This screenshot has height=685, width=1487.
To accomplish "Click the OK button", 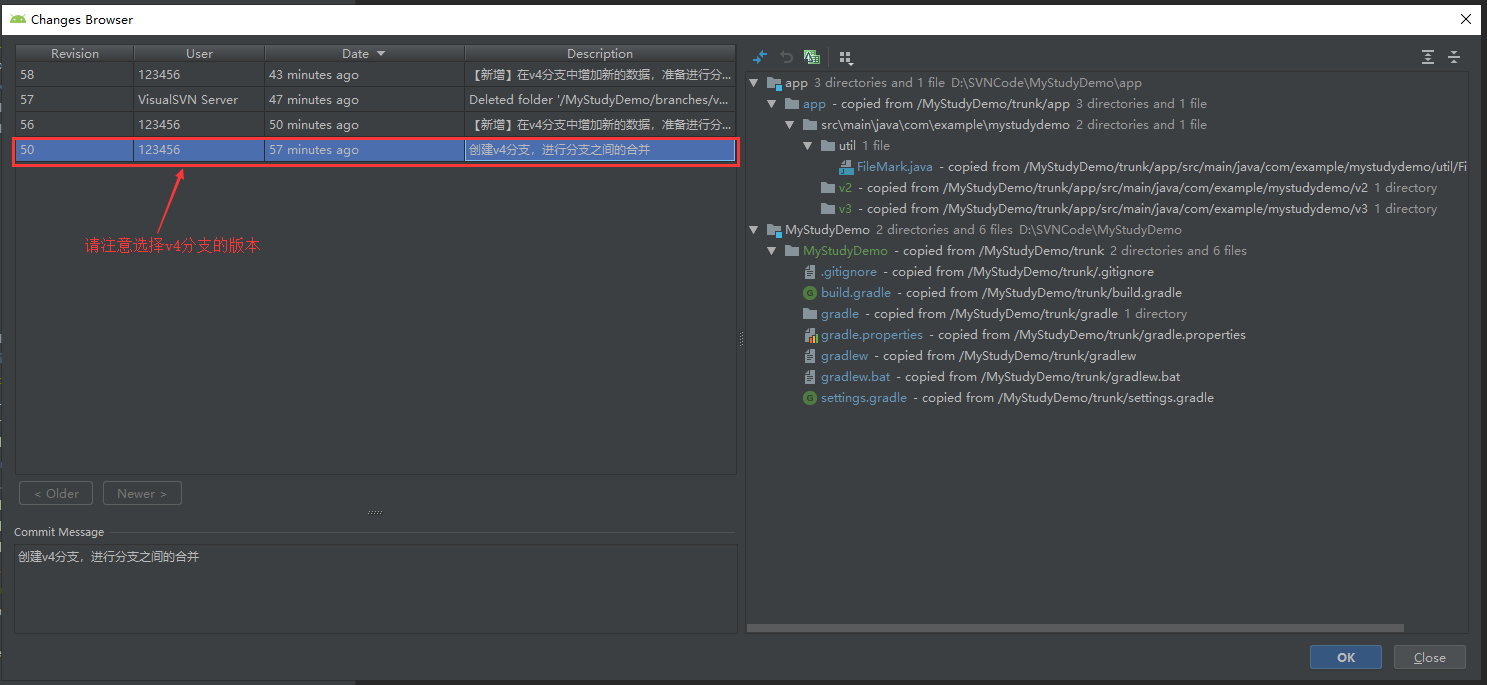I will (1346, 657).
